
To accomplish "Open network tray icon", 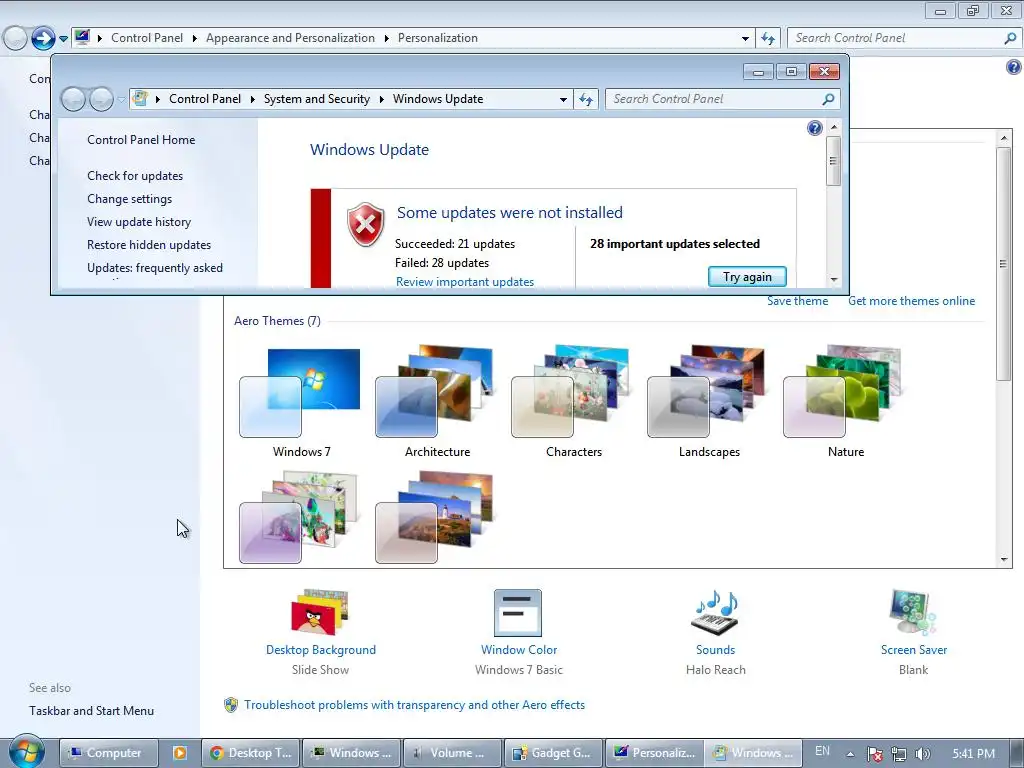I will pyautogui.click(x=899, y=754).
